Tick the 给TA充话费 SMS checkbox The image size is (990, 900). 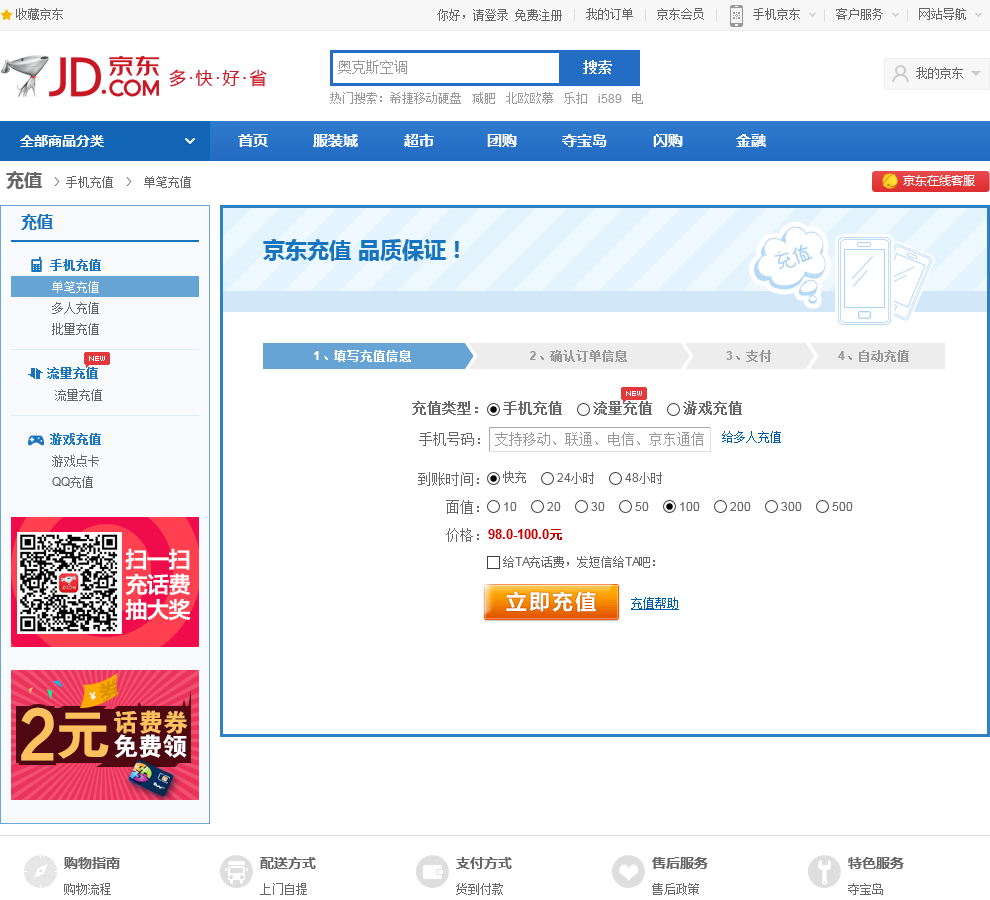click(494, 562)
